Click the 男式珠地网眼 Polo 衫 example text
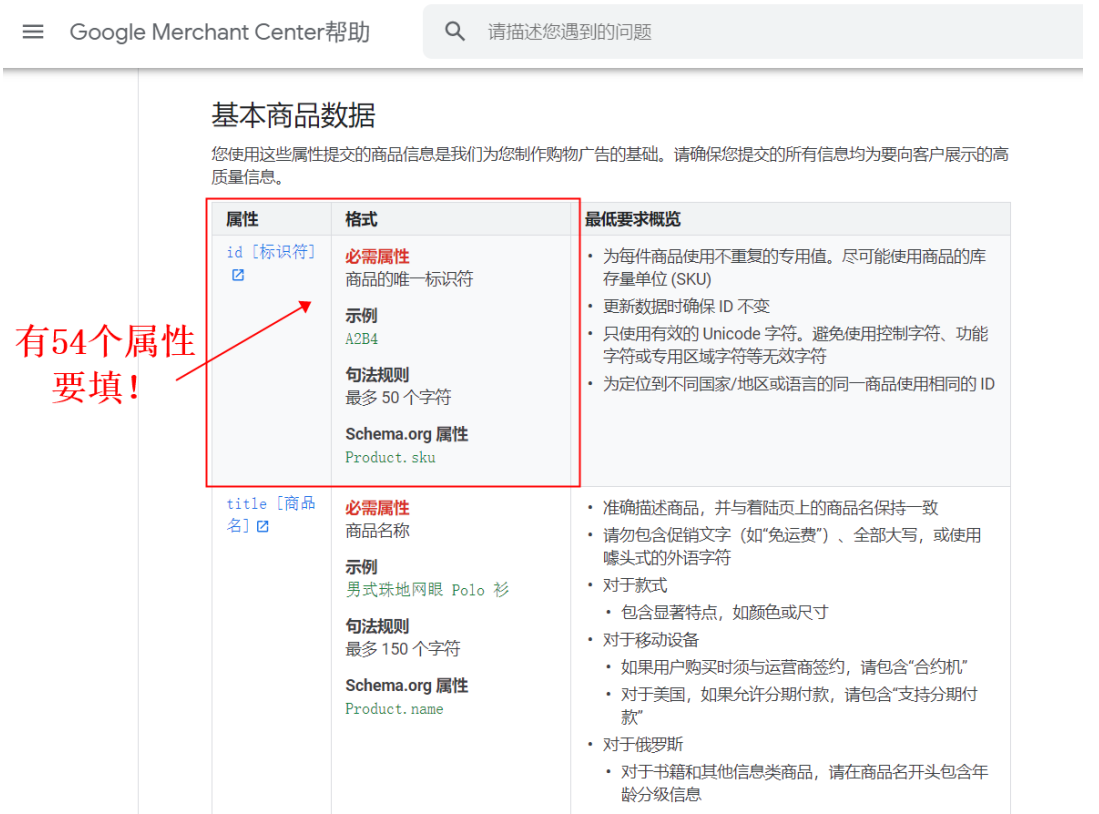Screen dimensions: 1099x814 427,590
